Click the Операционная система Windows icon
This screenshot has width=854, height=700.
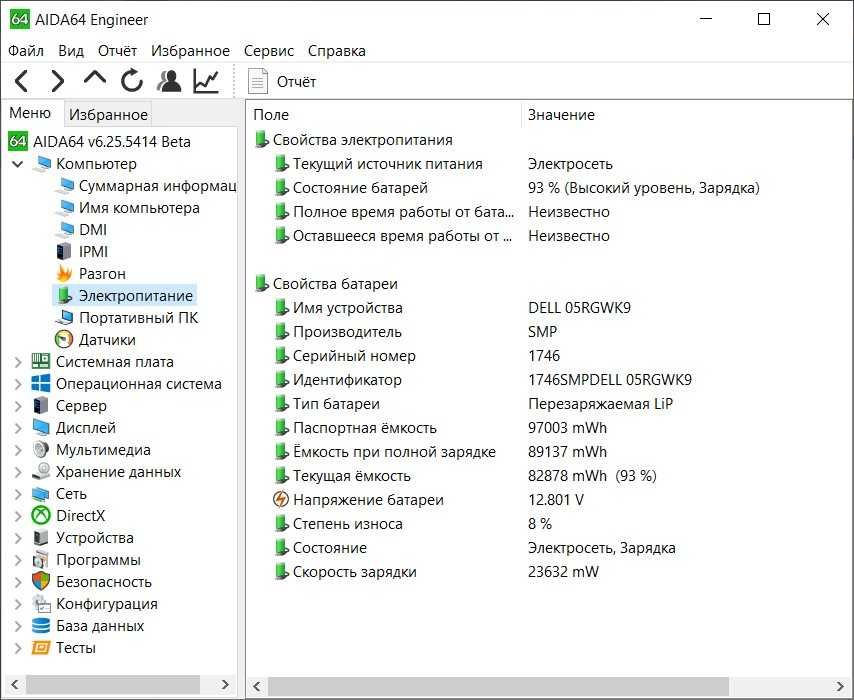pos(41,384)
